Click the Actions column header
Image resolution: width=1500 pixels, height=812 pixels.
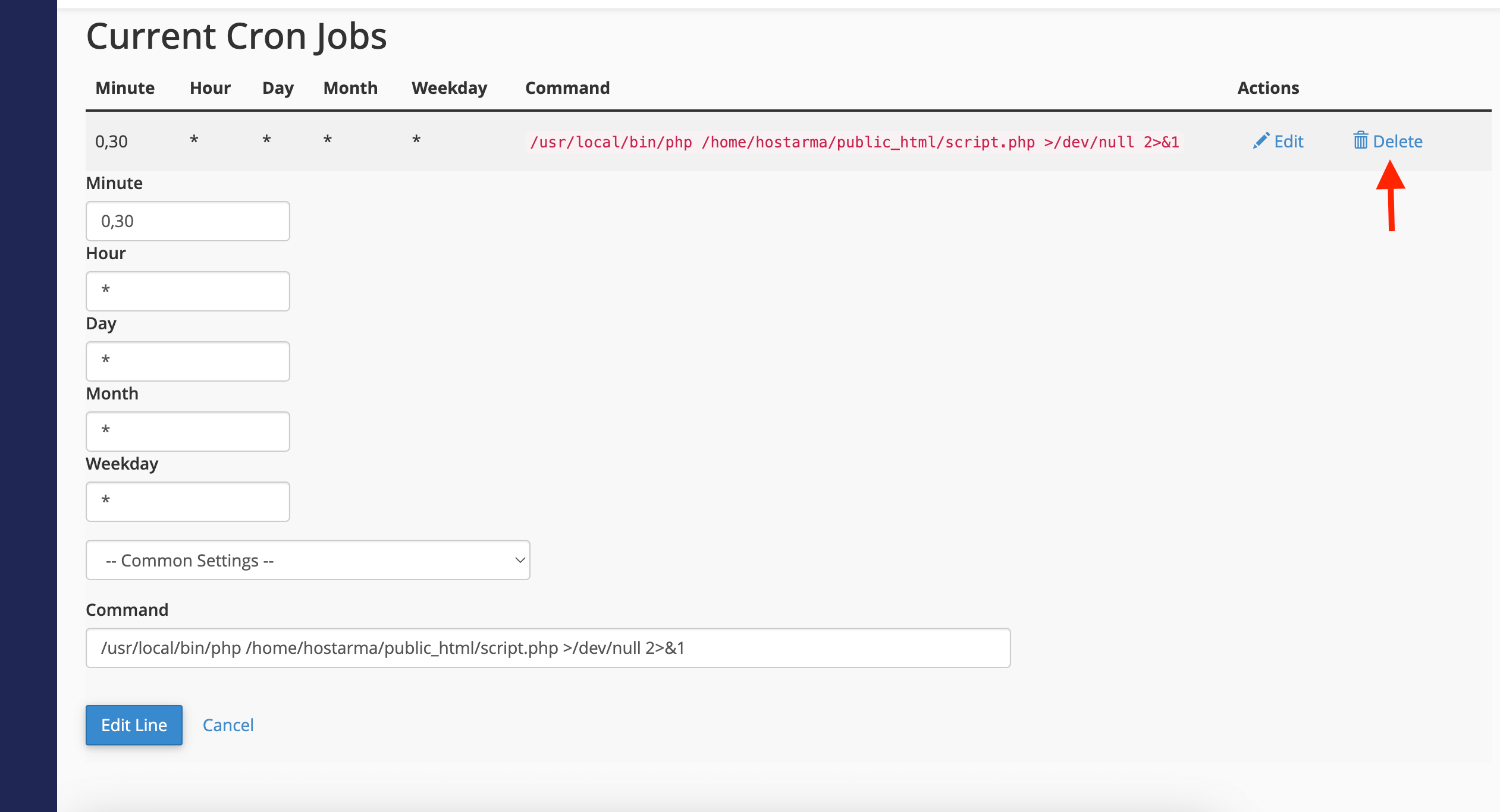[1268, 88]
